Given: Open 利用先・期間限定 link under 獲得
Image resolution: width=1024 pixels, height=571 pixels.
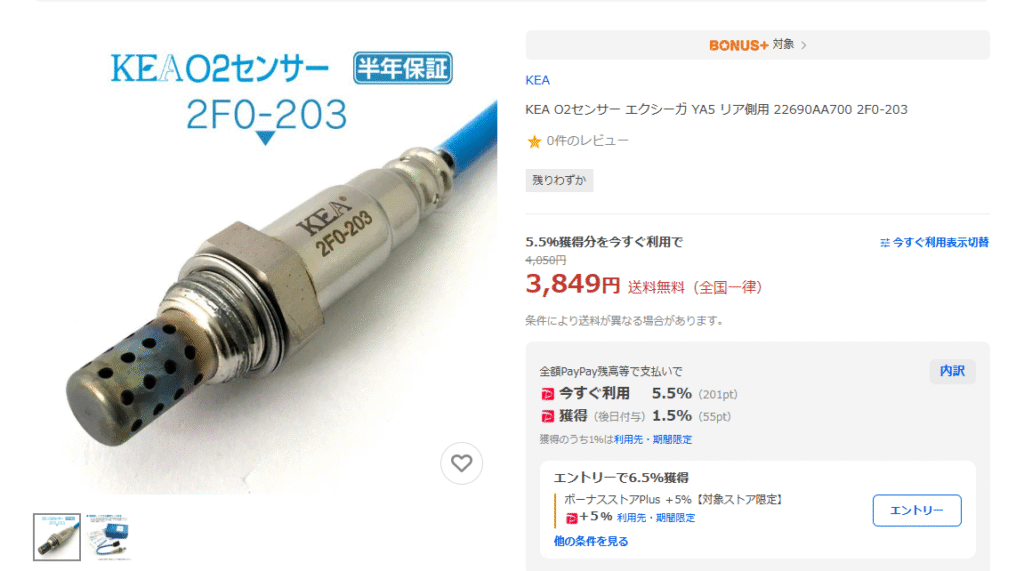Looking at the screenshot, I should (x=652, y=440).
